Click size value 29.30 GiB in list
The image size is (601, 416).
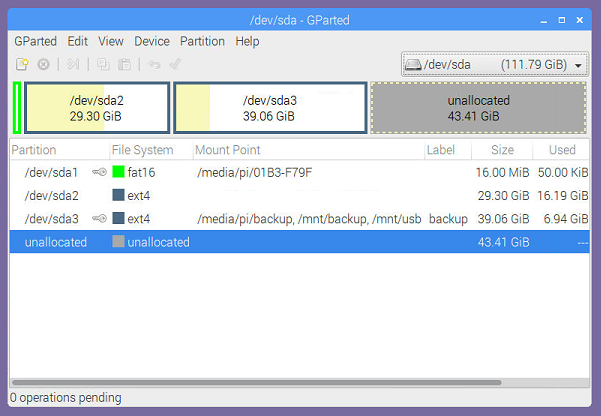tap(503, 196)
